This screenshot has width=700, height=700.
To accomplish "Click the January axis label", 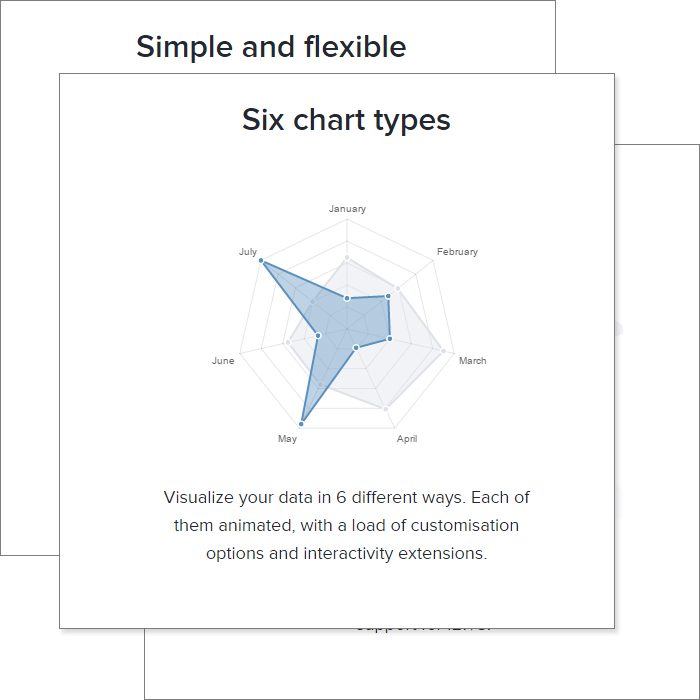I will 347,209.
